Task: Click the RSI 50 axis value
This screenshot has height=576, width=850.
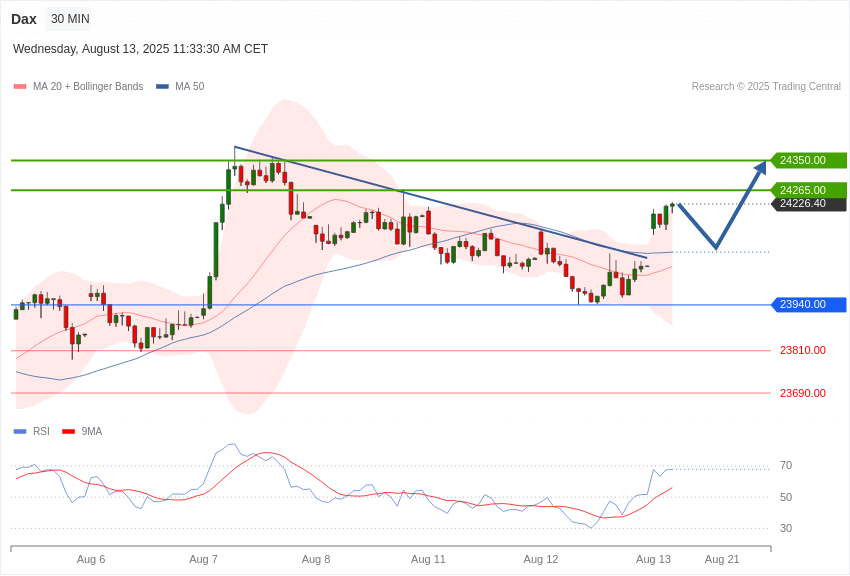Action: coord(786,497)
